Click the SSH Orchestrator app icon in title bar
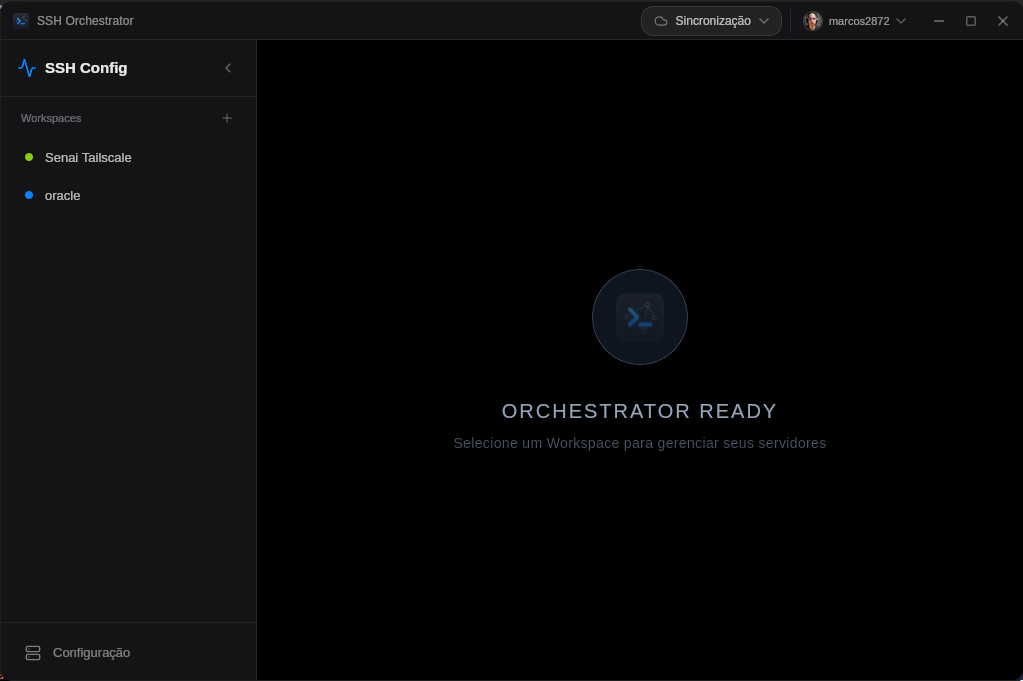This screenshot has height=681, width=1023. click(x=21, y=21)
